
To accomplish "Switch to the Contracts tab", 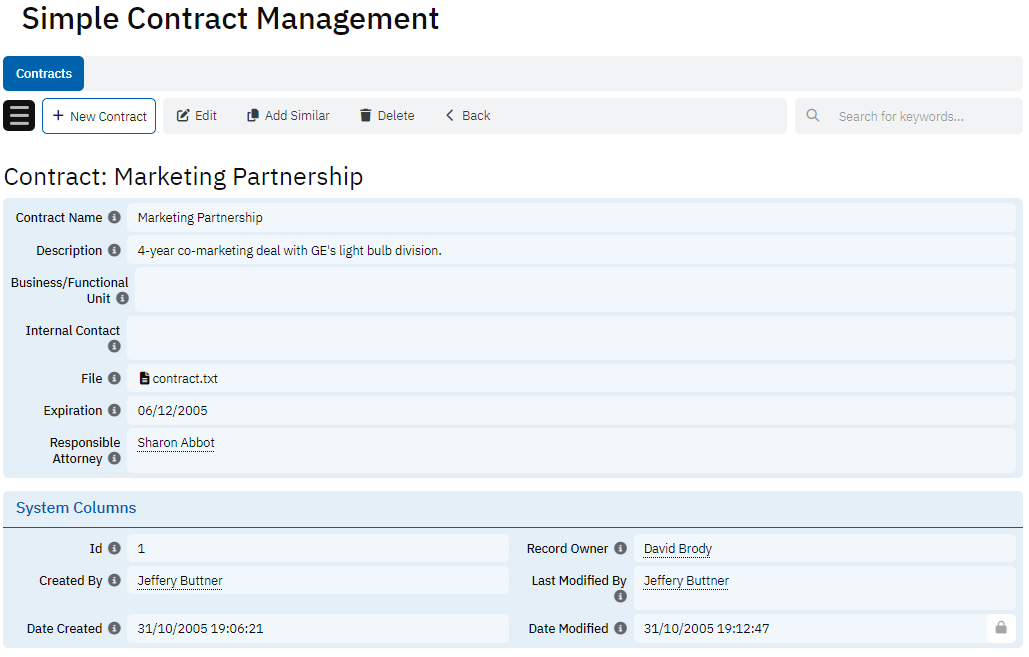I will pos(44,74).
